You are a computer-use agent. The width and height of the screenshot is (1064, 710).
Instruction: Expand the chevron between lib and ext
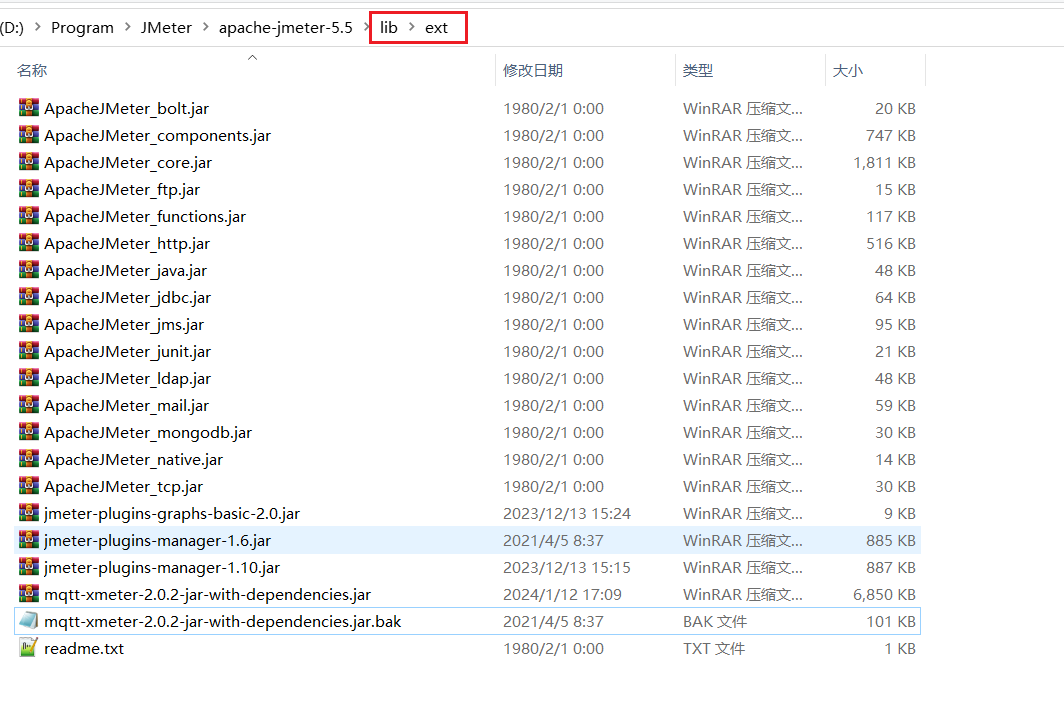[412, 27]
